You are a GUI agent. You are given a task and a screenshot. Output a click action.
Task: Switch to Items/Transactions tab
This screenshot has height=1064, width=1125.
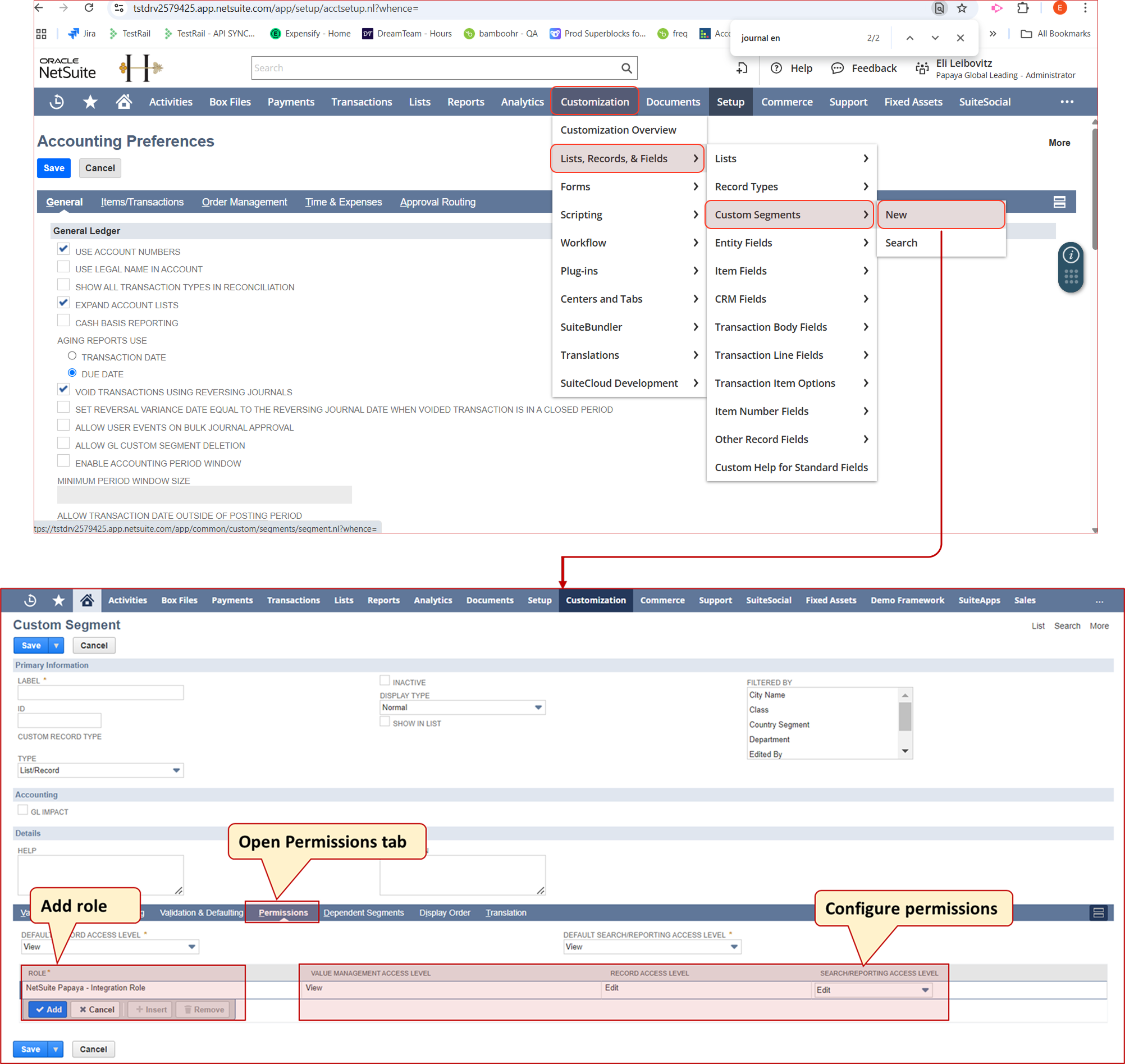pyautogui.click(x=143, y=202)
